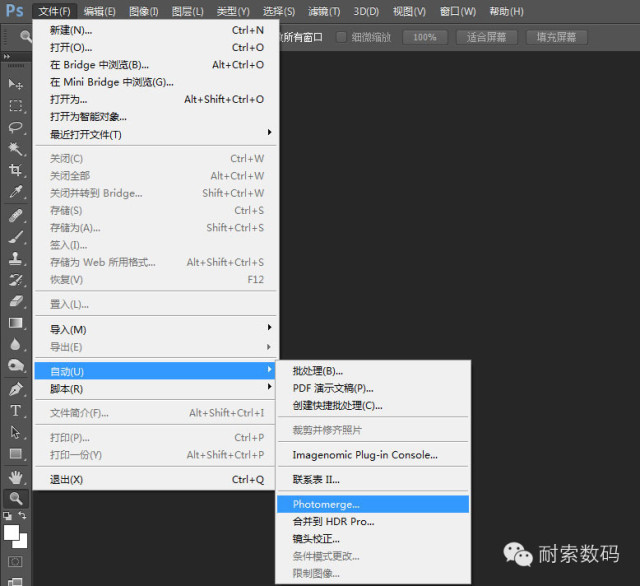
Task: Open the 滤镜(T) menu
Action: pyautogui.click(x=324, y=11)
